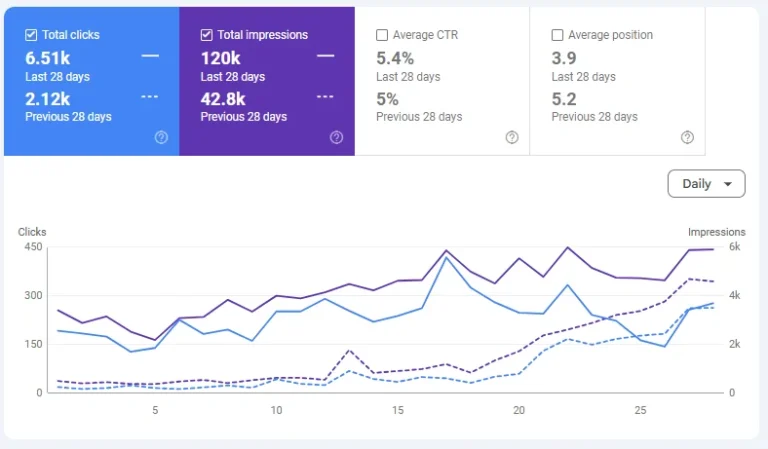Open help icon in Average position card
The height and width of the screenshot is (449, 768).
click(687, 137)
